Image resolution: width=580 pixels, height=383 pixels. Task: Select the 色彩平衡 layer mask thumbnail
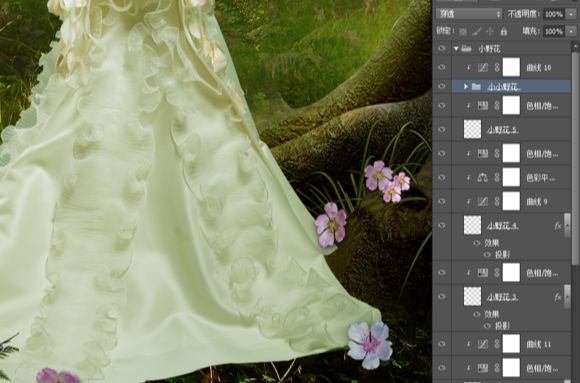point(511,177)
